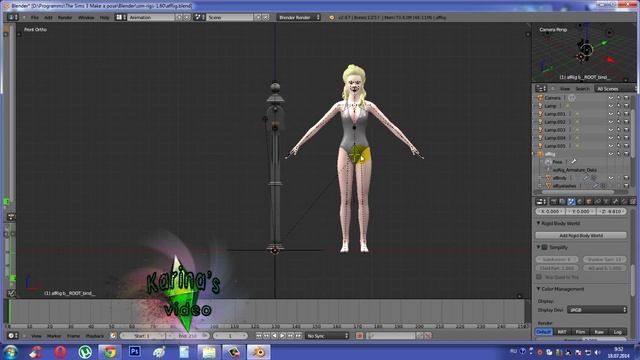Toggle the Skip Quad to Tris checkbox
The image size is (640, 360).
pos(539,277)
